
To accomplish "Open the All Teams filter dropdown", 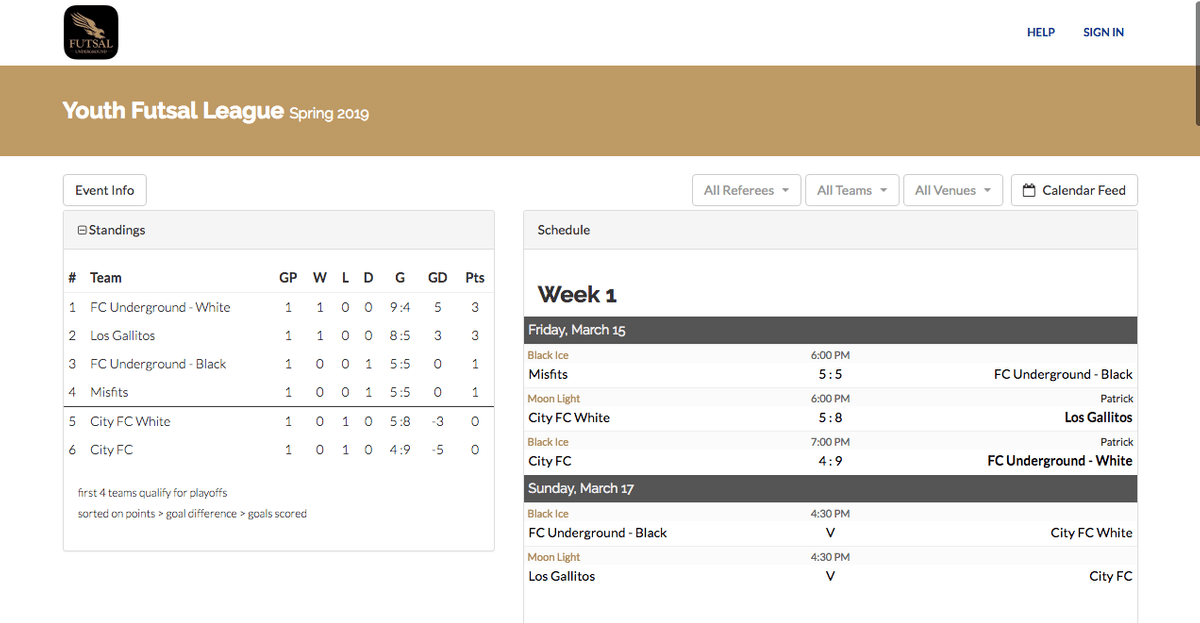I will [852, 190].
